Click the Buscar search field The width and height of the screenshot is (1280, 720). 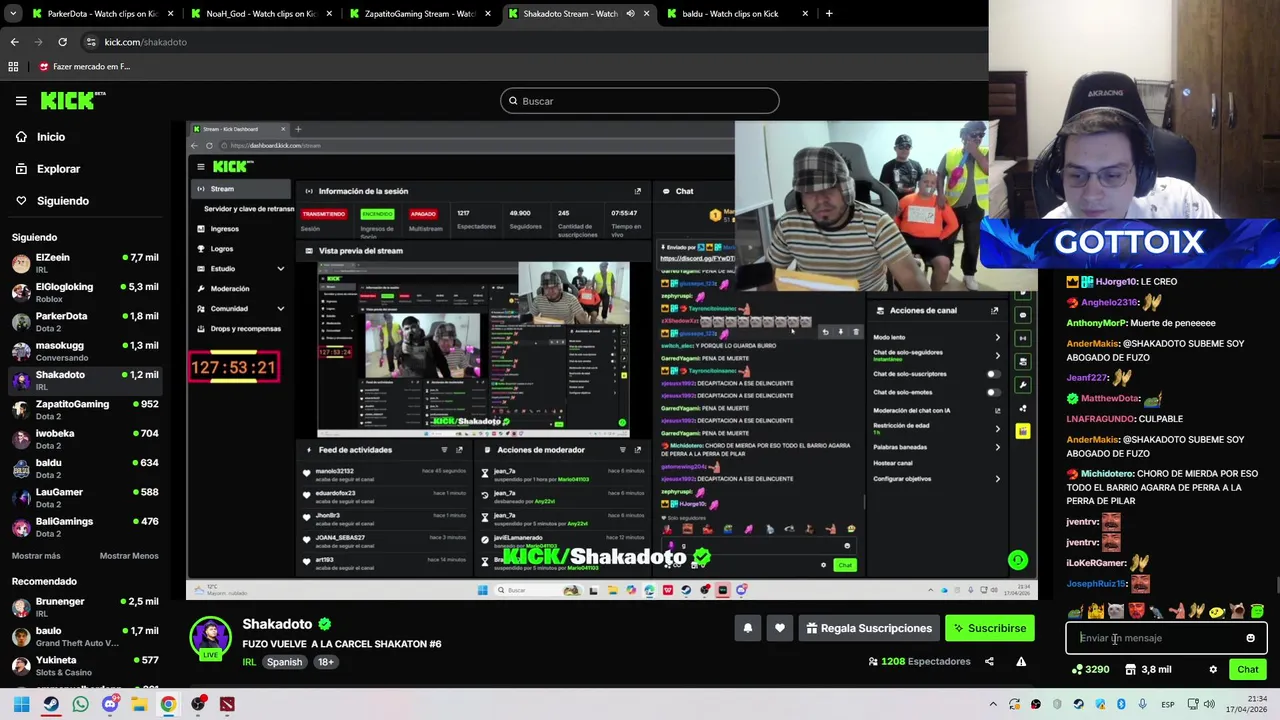point(640,101)
